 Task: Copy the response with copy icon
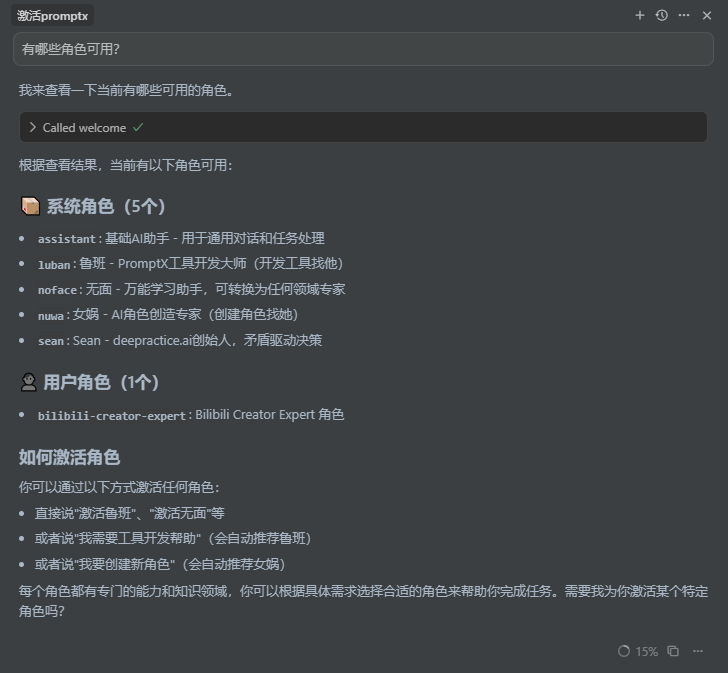point(673,651)
